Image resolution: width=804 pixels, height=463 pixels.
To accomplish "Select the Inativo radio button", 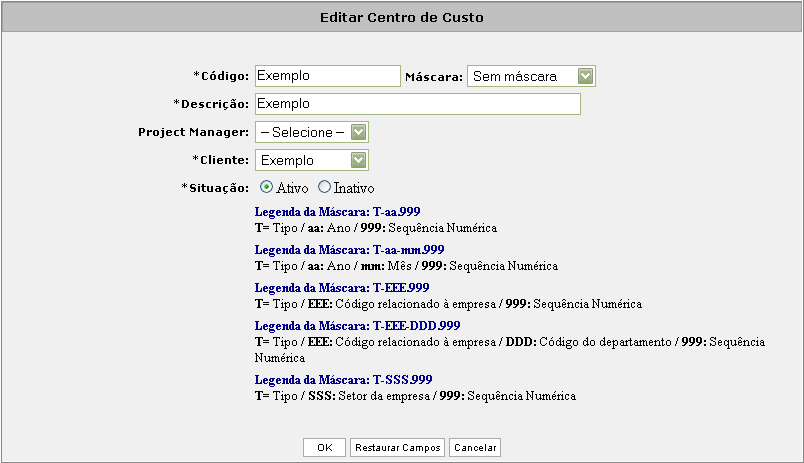I will click(x=324, y=187).
